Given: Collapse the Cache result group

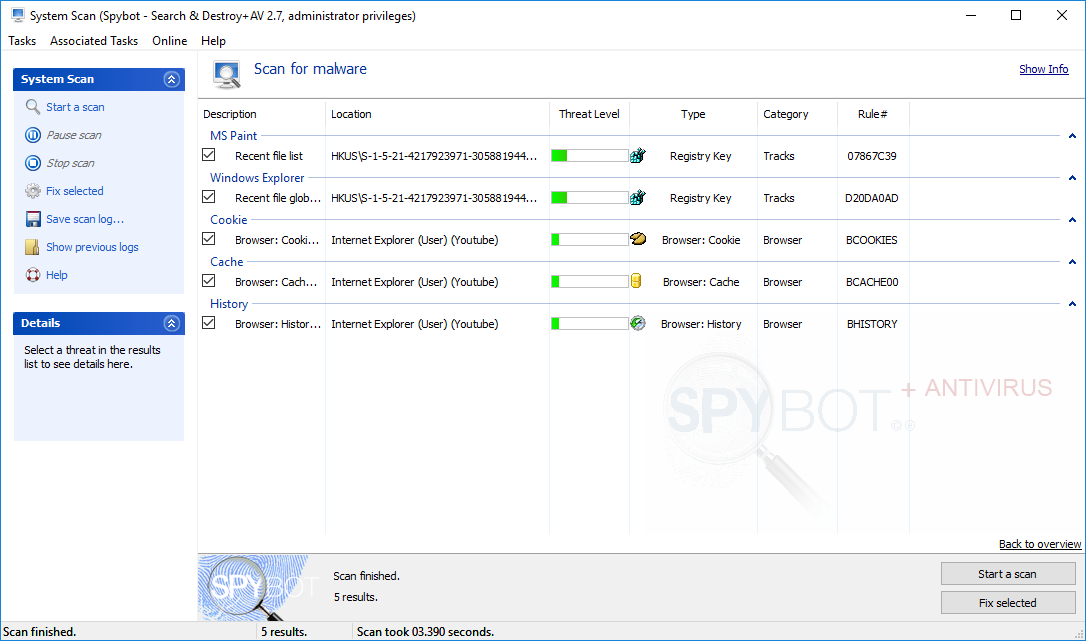Looking at the screenshot, I should 1072,262.
